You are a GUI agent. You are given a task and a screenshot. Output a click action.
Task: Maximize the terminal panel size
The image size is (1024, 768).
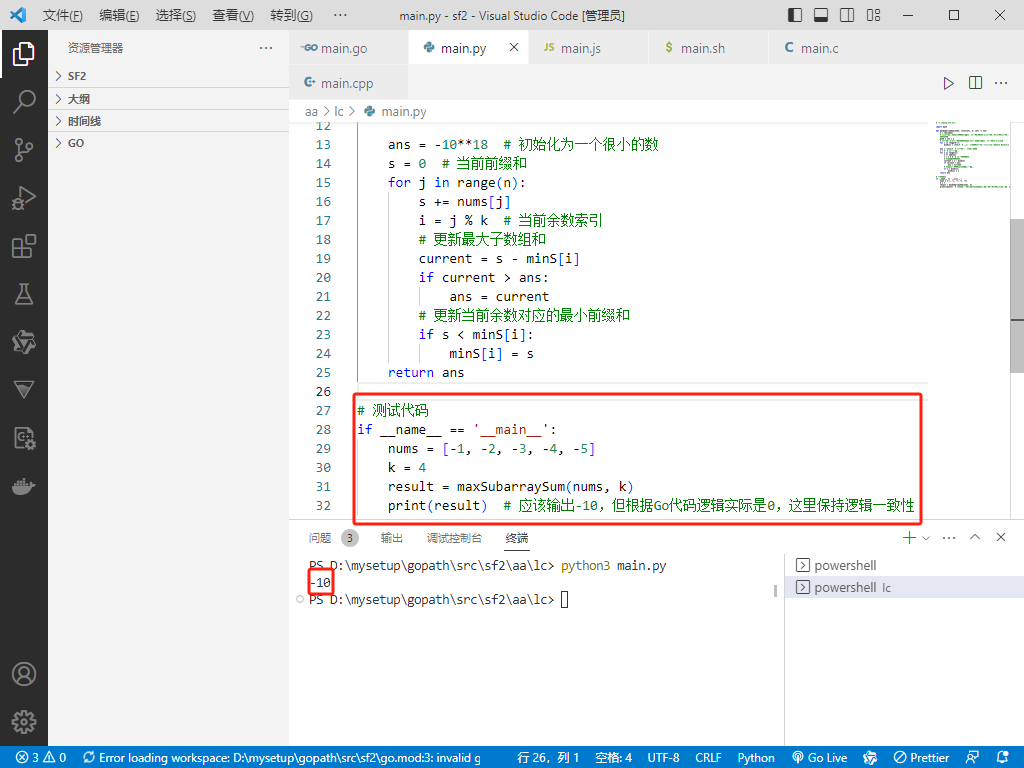coord(975,537)
